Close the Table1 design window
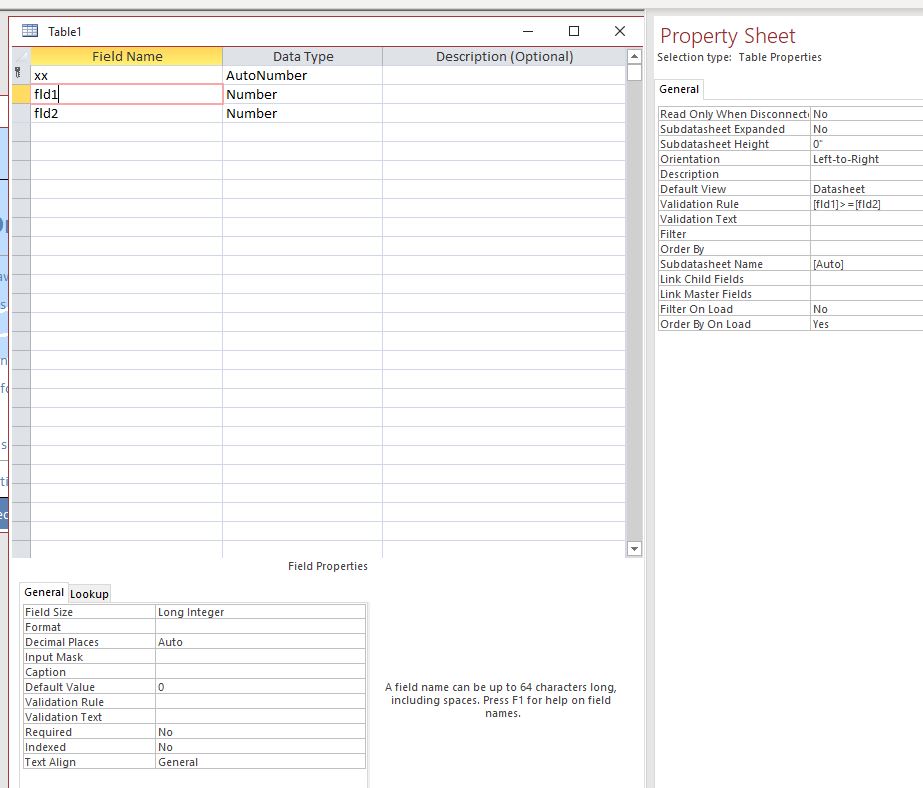 [x=620, y=31]
